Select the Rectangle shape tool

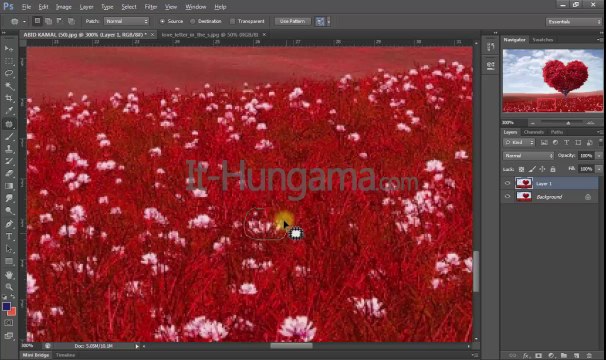click(9, 261)
